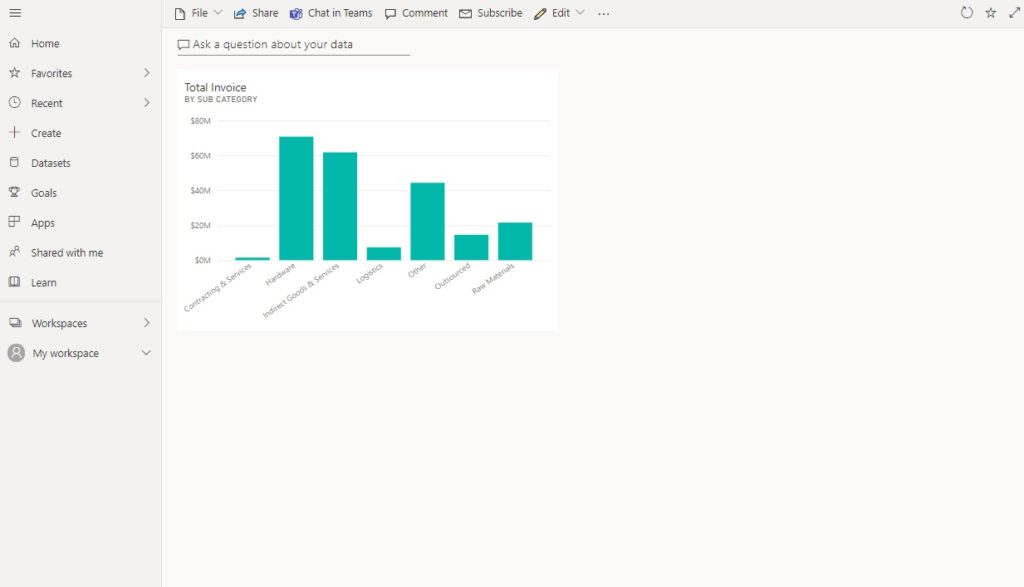Refresh the dashboard with circular arrow
This screenshot has width=1024, height=587.
click(967, 12)
